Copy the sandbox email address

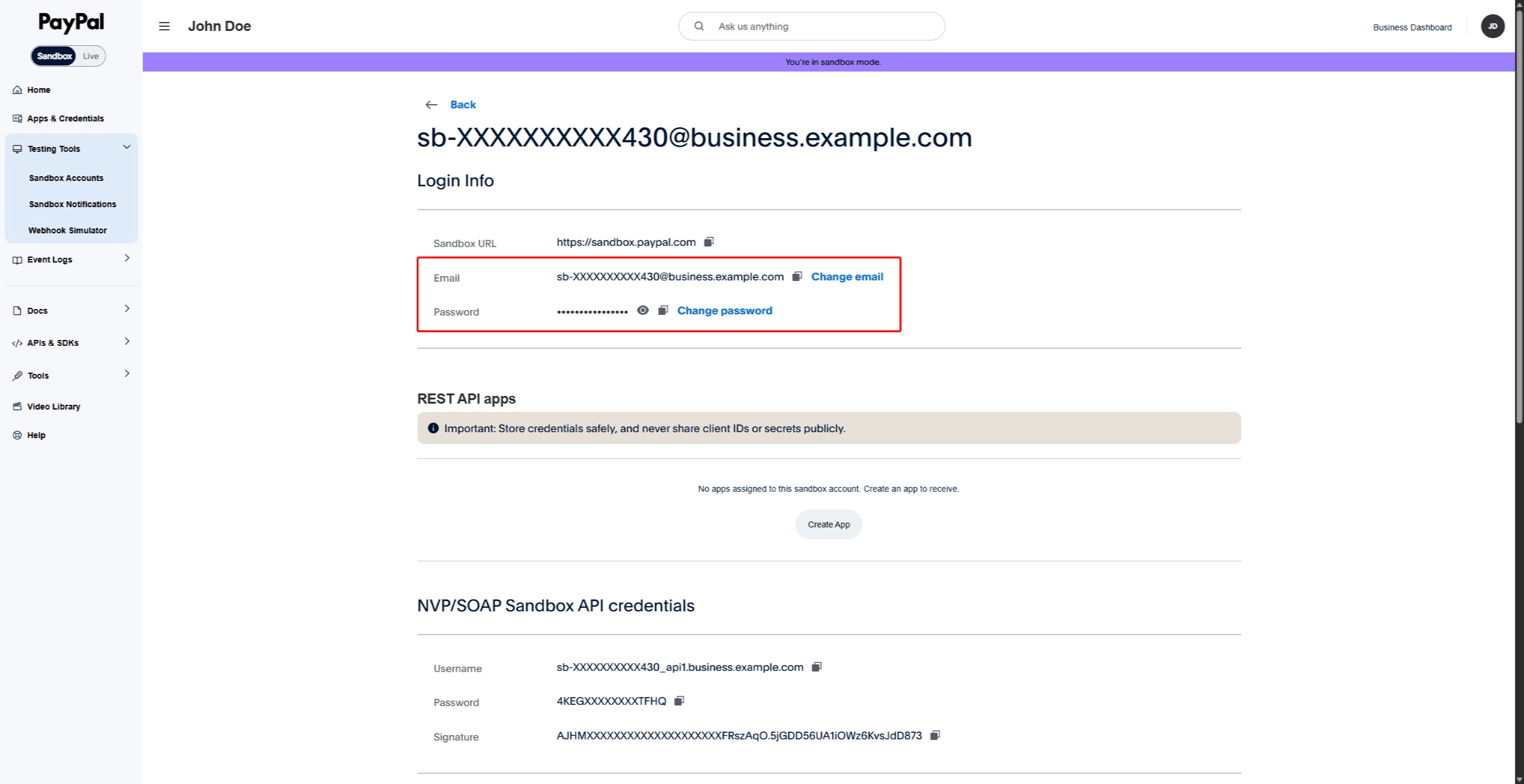[x=797, y=276]
